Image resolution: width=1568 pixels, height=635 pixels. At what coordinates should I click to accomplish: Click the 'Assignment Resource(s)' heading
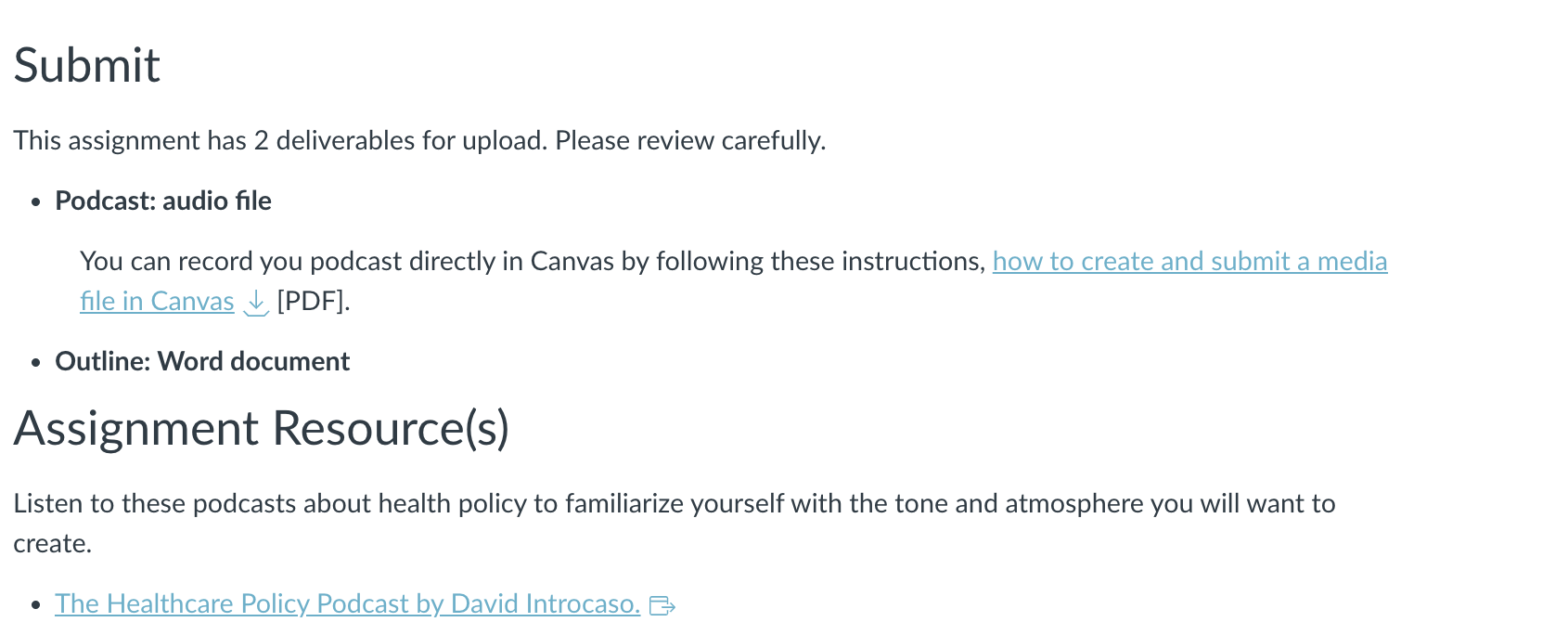click(262, 428)
